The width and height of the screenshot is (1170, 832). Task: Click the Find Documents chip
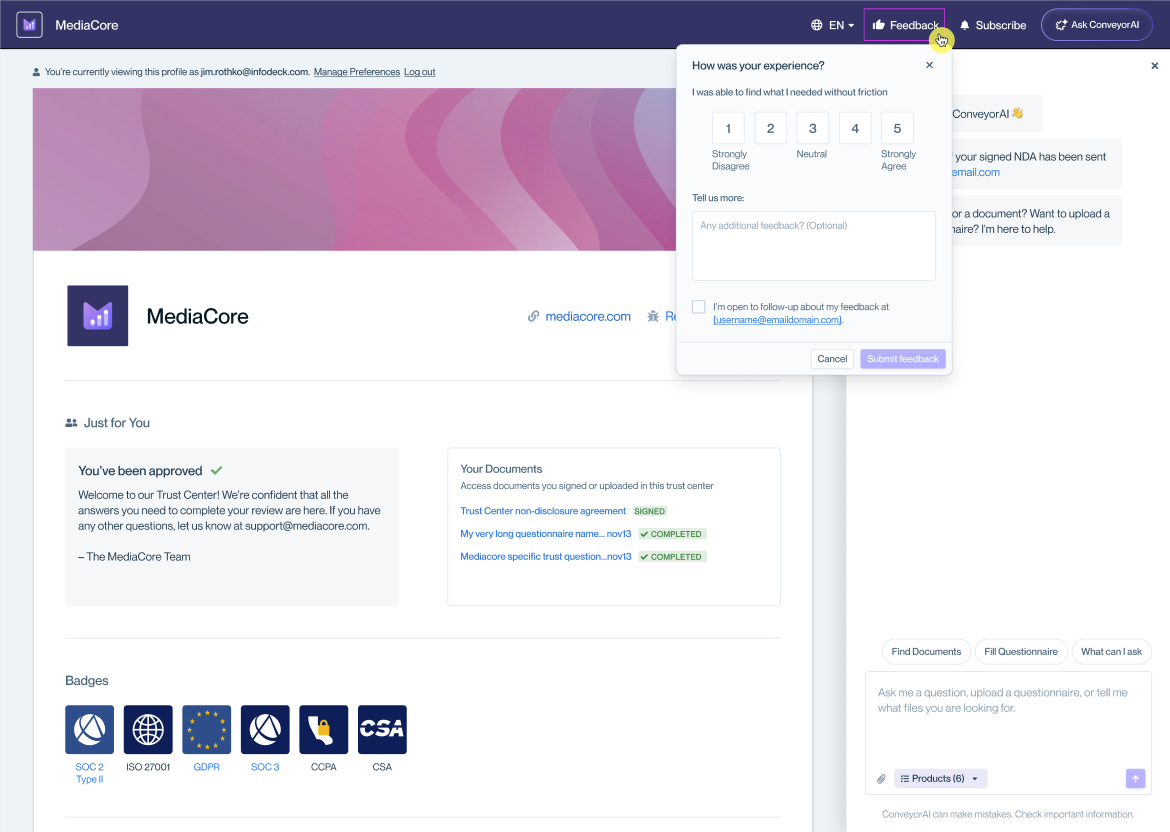(x=926, y=651)
